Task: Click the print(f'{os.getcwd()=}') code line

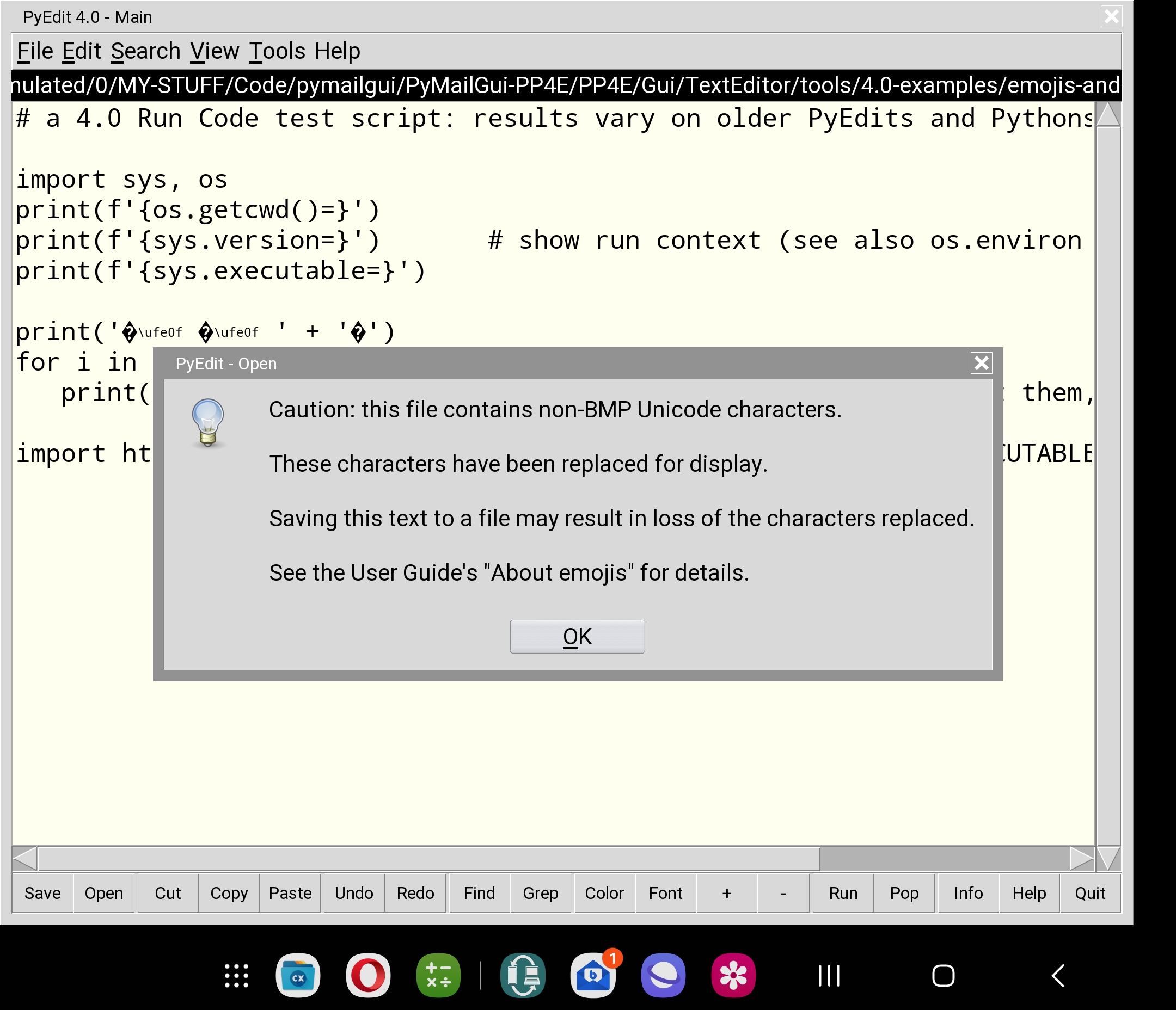Action: (198, 210)
